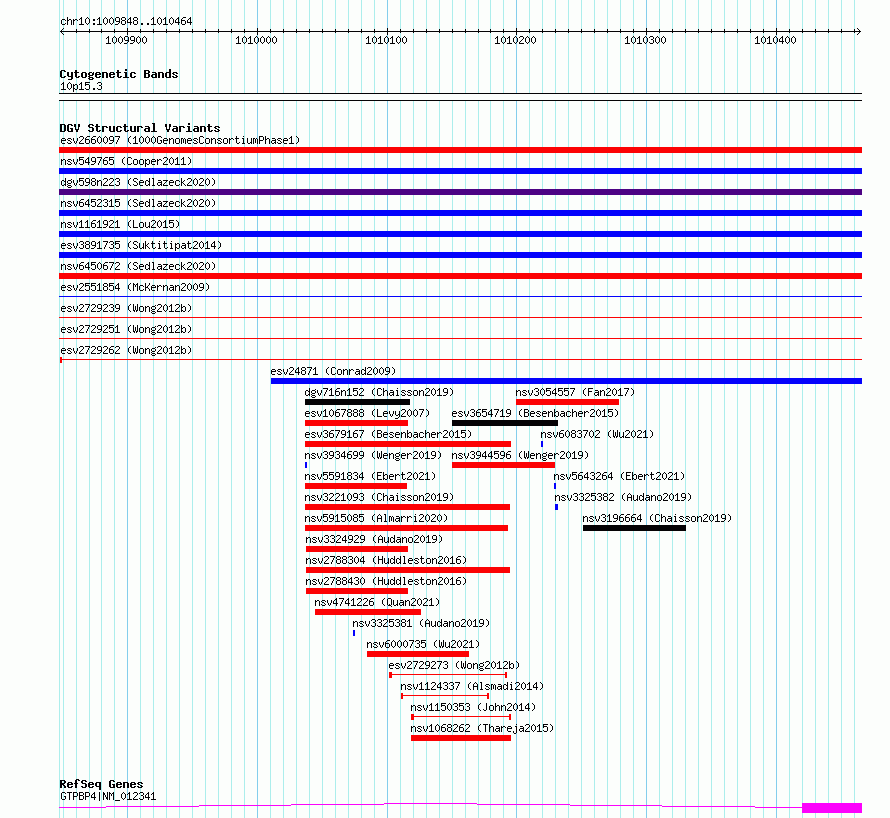Select the Cytogenetic Bands track title
Screen dimensions: 890x818
(x=119, y=74)
